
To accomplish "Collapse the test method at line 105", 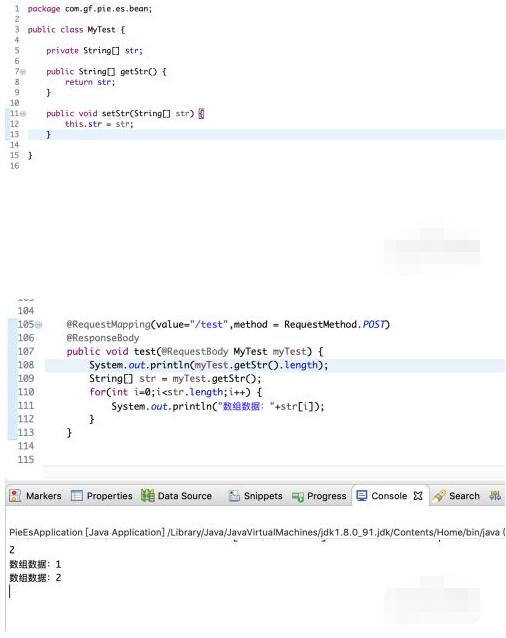I will click(x=38, y=324).
